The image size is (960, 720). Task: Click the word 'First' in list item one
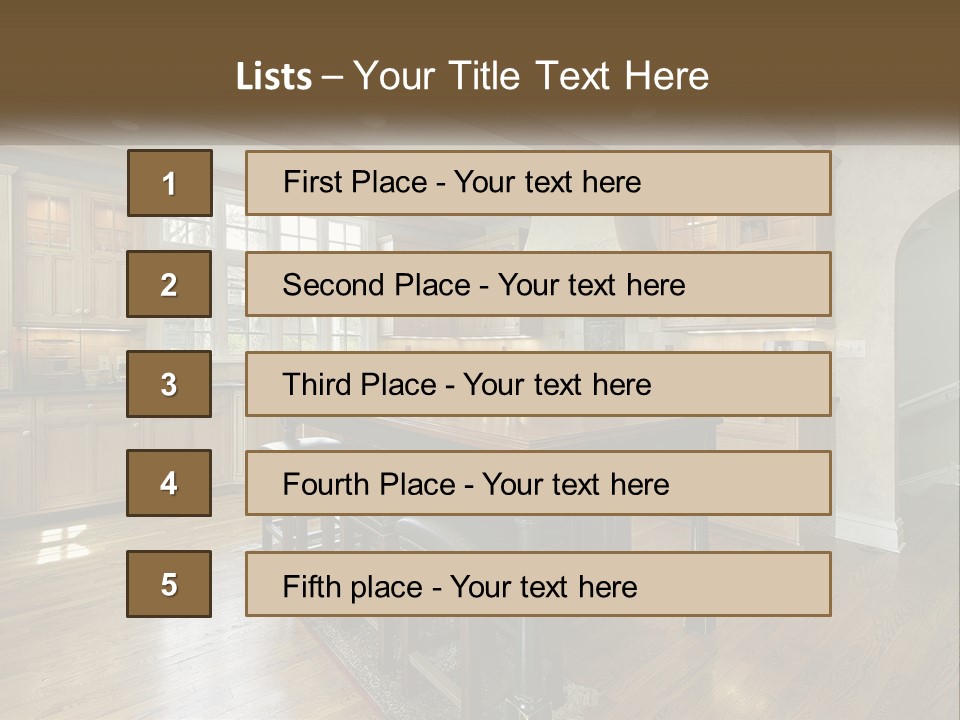pos(305,182)
